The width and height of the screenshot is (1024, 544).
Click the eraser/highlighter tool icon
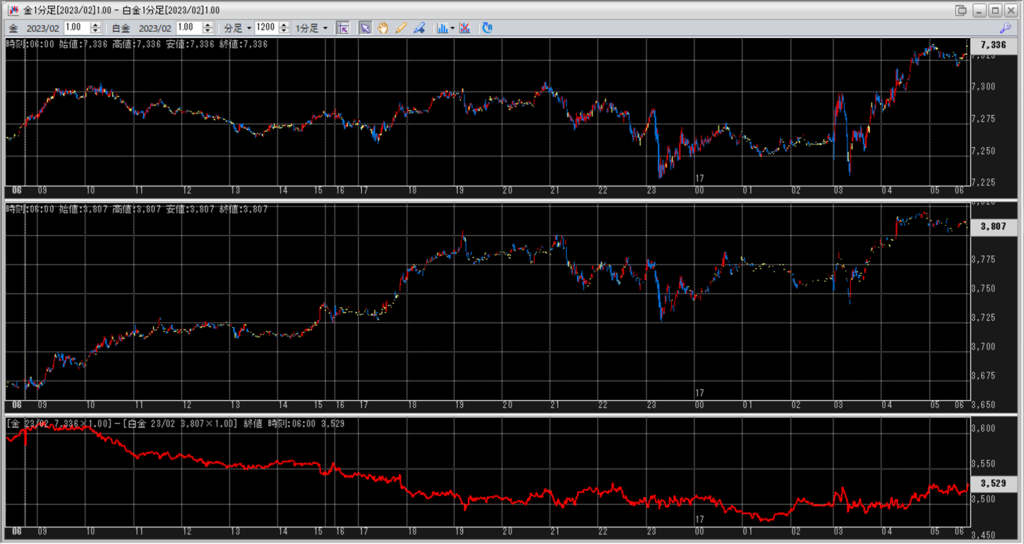click(419, 28)
